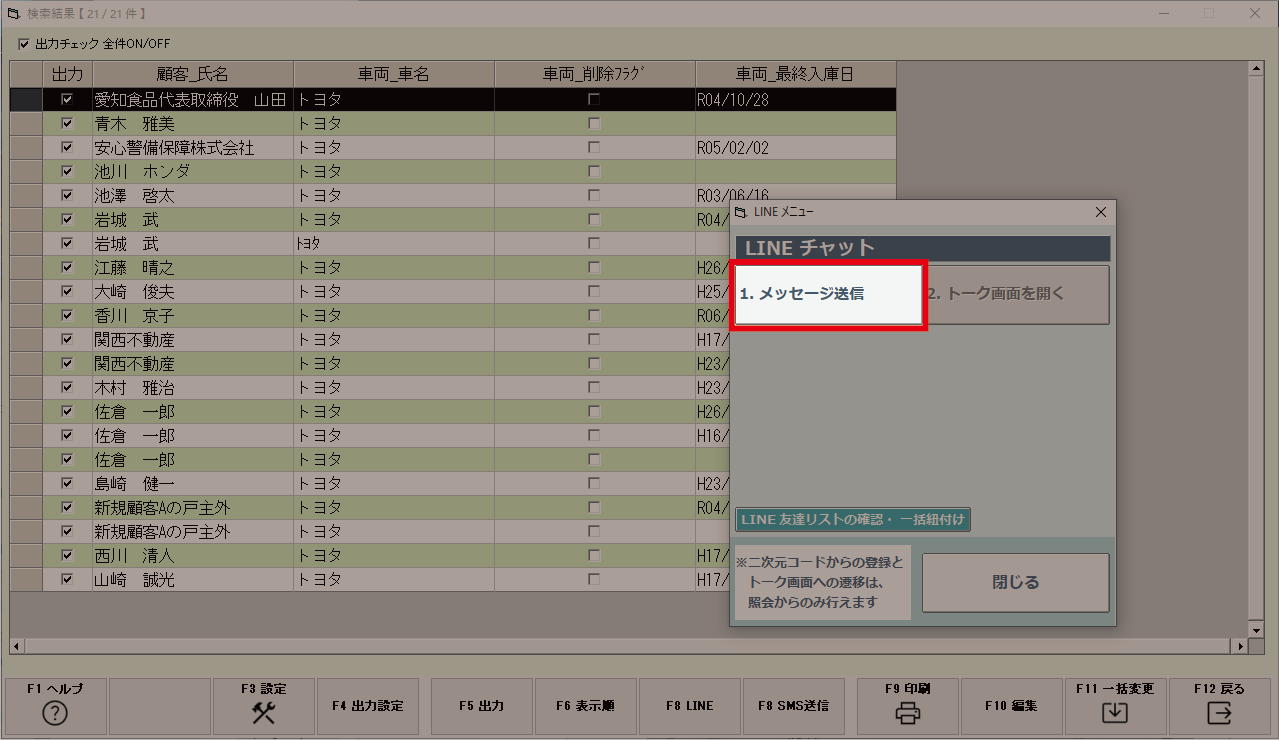Select customer 香川 京子
This screenshot has height=740, width=1279.
(x=193, y=316)
